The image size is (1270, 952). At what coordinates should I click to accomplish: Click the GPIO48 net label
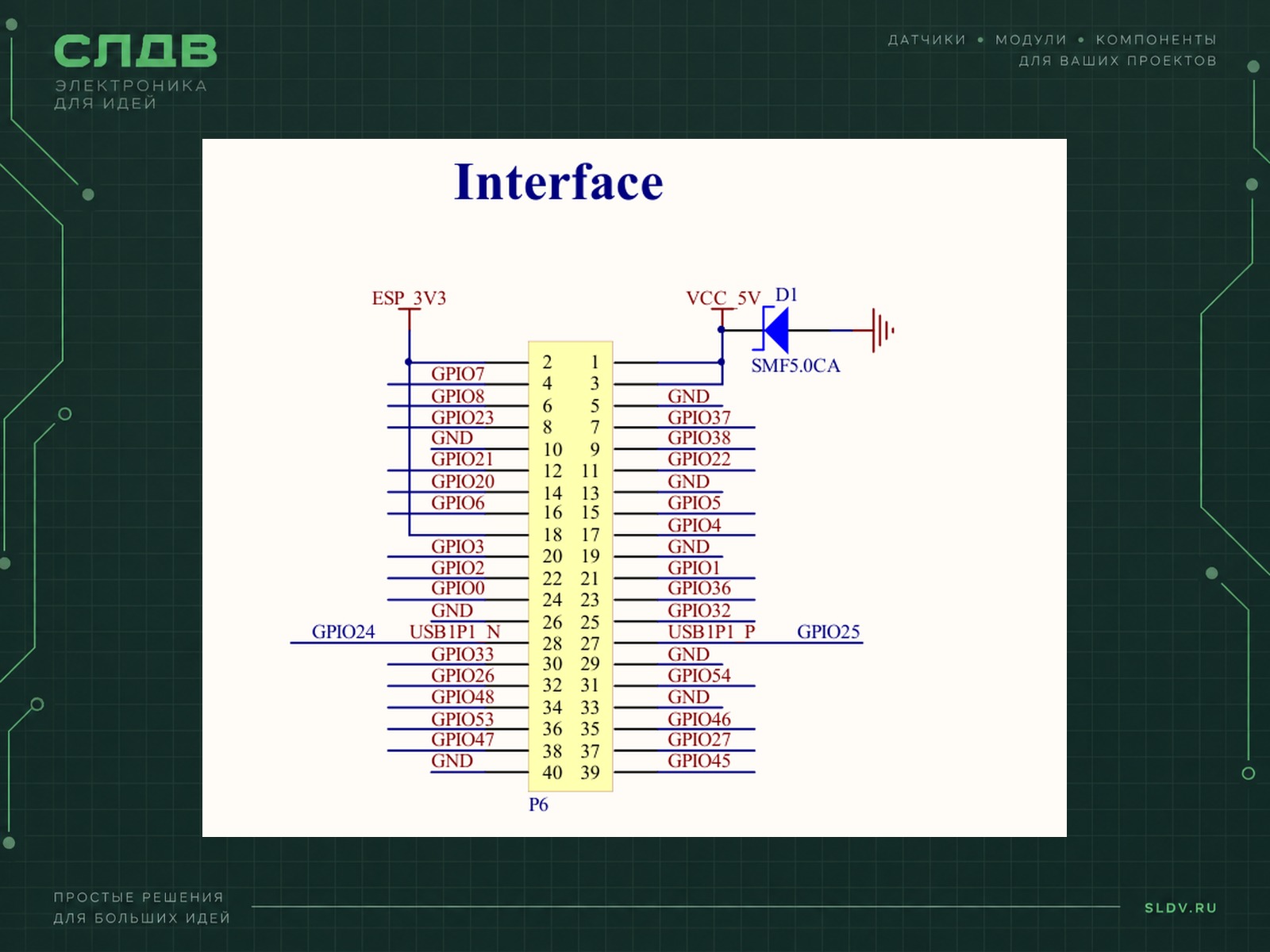tap(463, 697)
